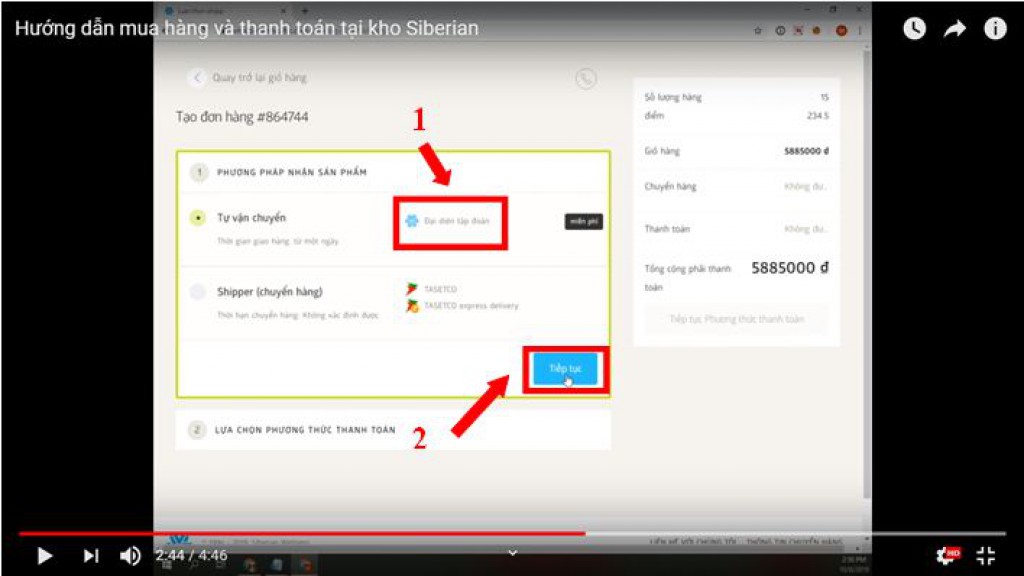Play the YouTube video
This screenshot has height=576, width=1024.
click(x=44, y=556)
